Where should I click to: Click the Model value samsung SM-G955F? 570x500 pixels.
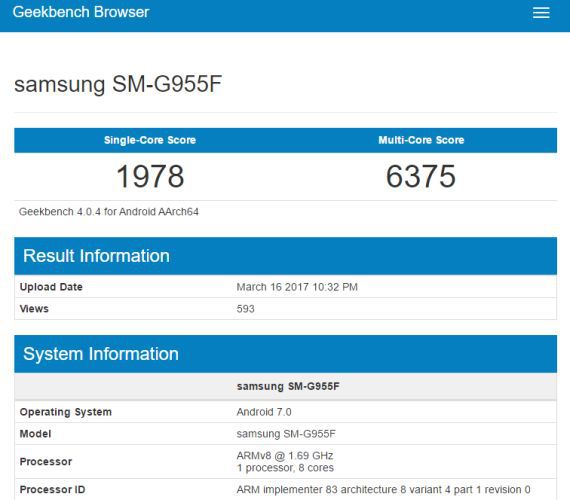click(286, 434)
